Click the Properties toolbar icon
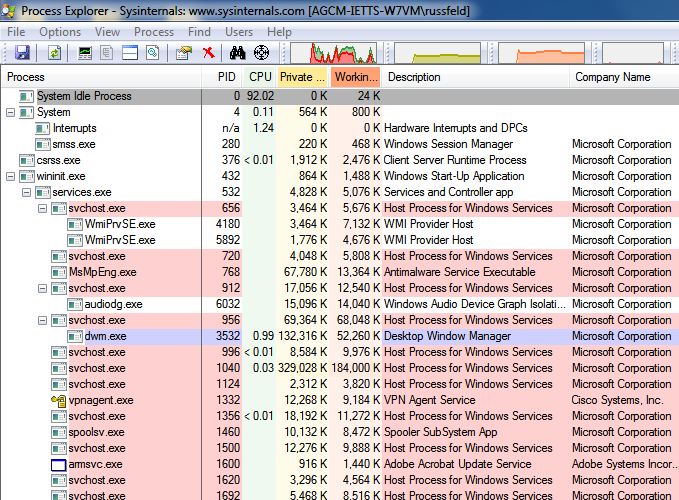 pos(180,53)
